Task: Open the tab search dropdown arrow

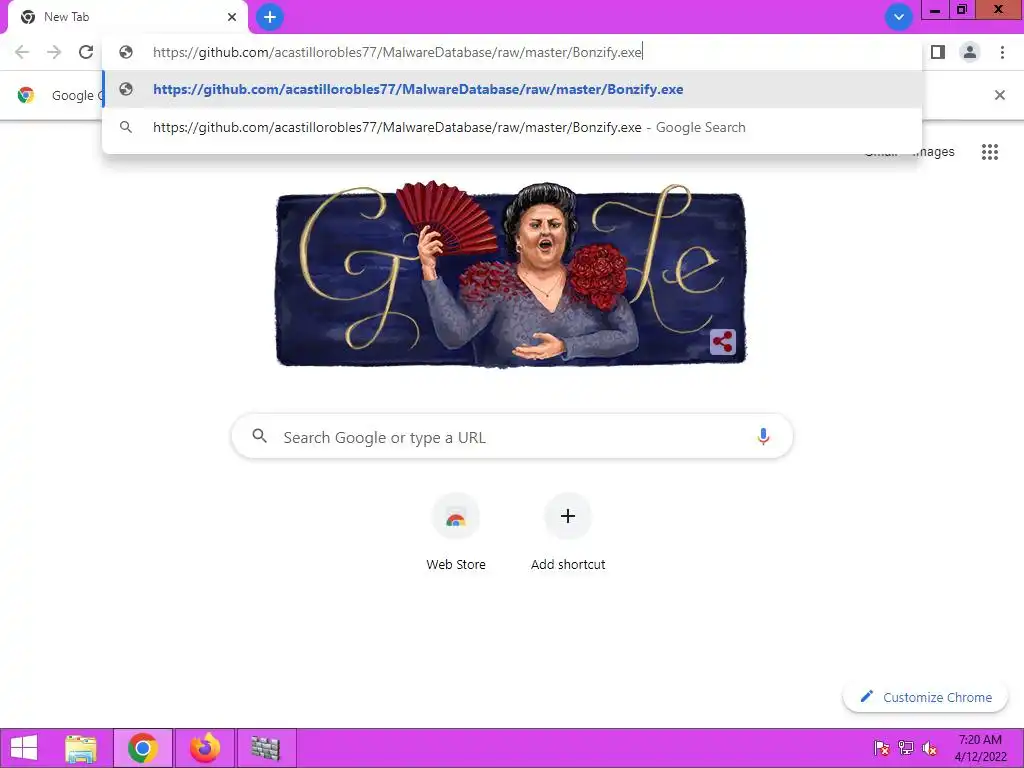Action: 899,17
